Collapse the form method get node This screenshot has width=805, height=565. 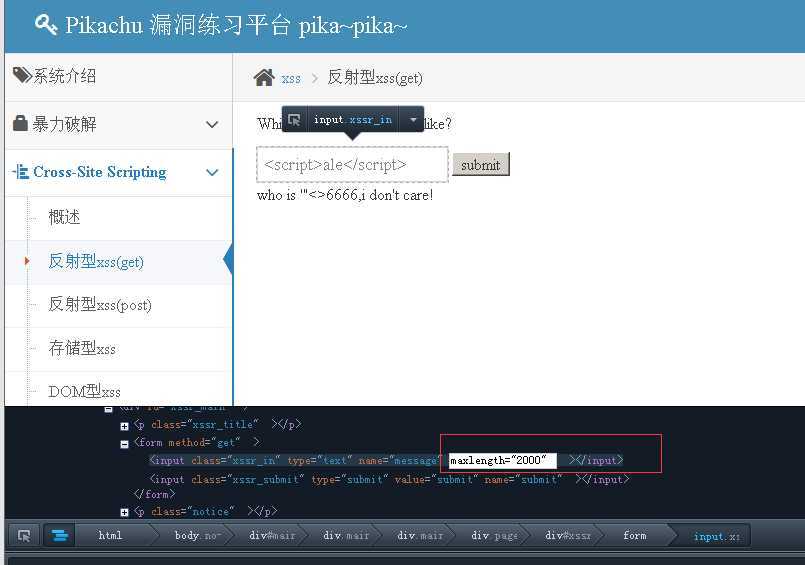tap(124, 444)
